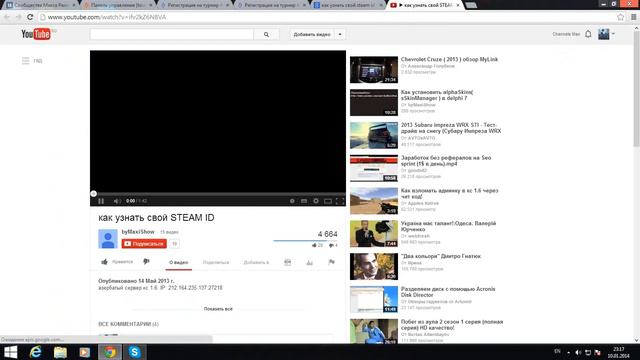Click the YouTube search field
The height and width of the screenshot is (360, 640).
pos(171,35)
